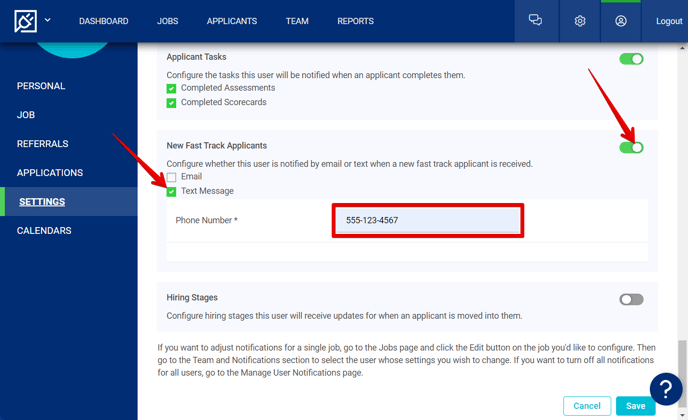
Task: Open the Jobs menu
Action: [x=168, y=21]
